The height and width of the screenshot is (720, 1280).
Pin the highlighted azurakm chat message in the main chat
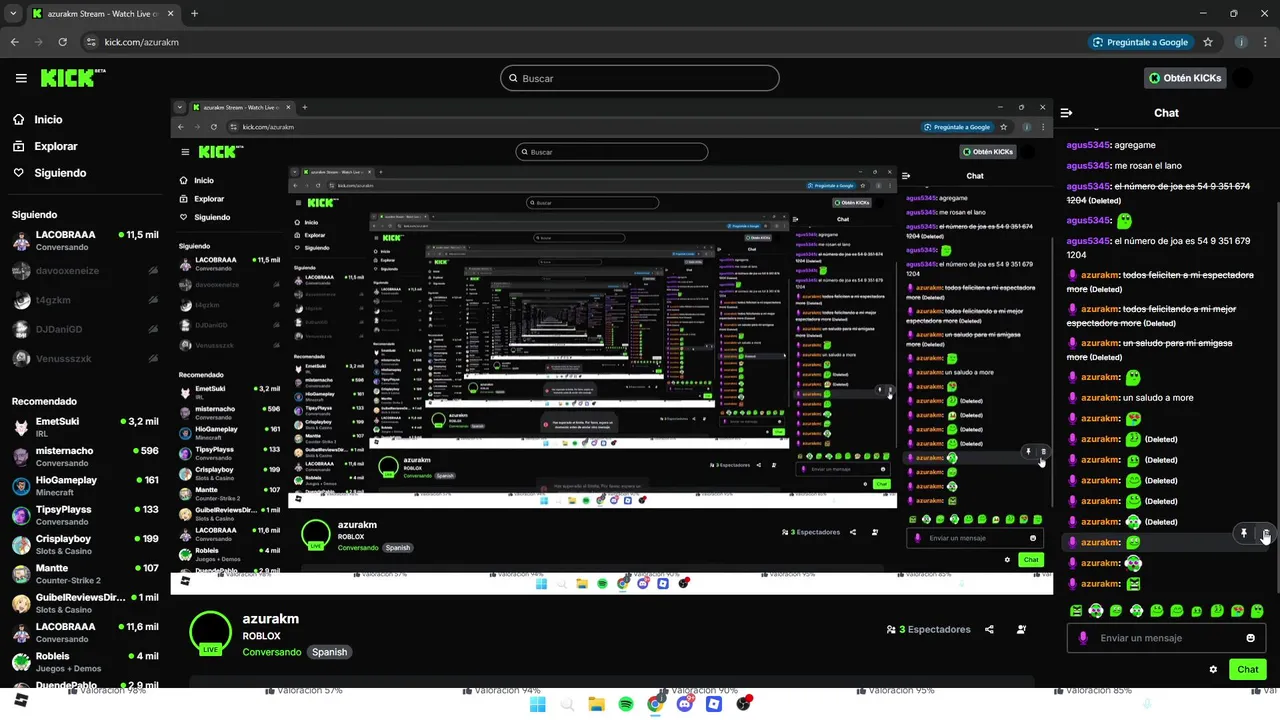(1244, 534)
